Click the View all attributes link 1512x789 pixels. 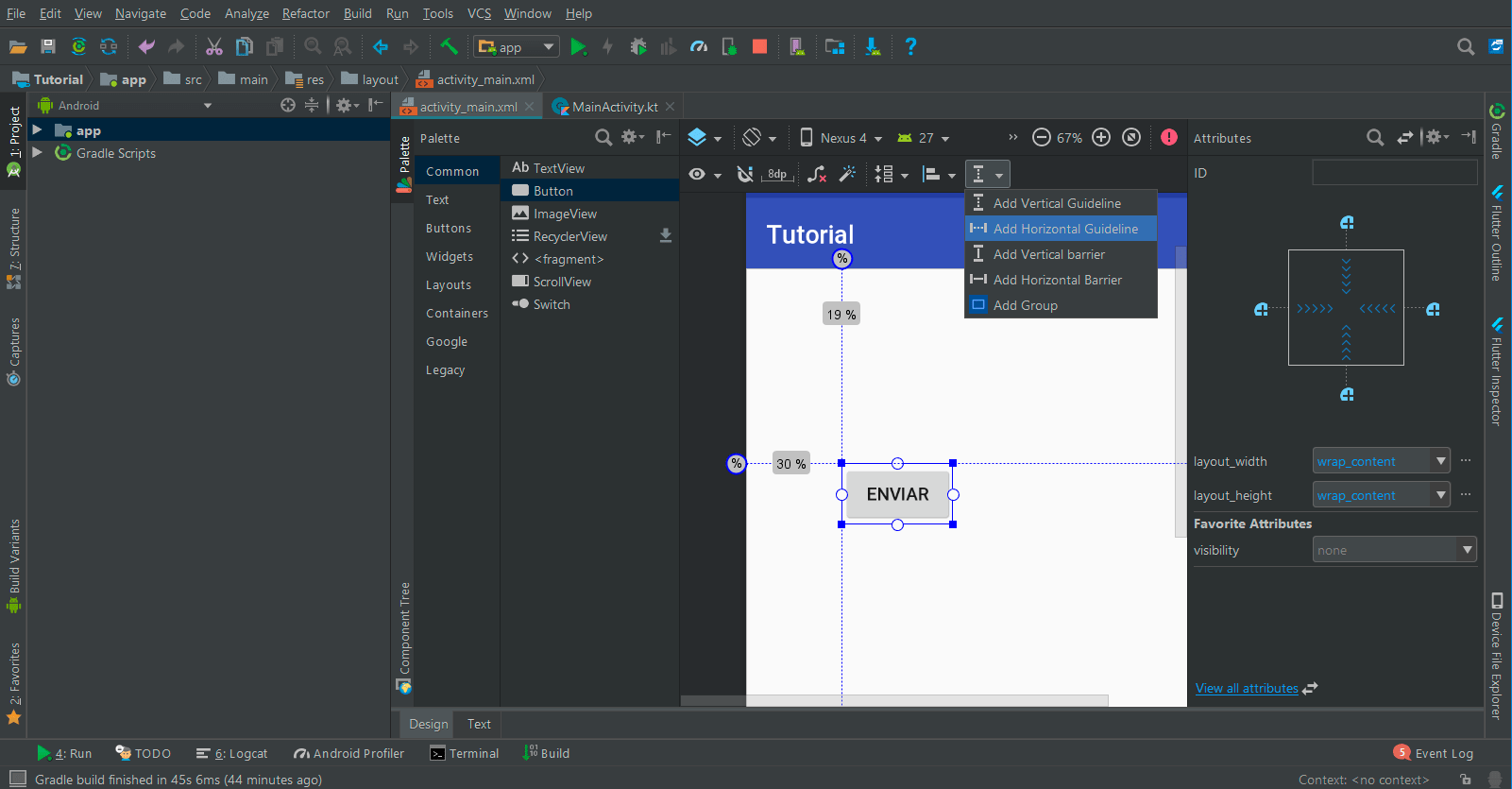pyautogui.click(x=1247, y=688)
